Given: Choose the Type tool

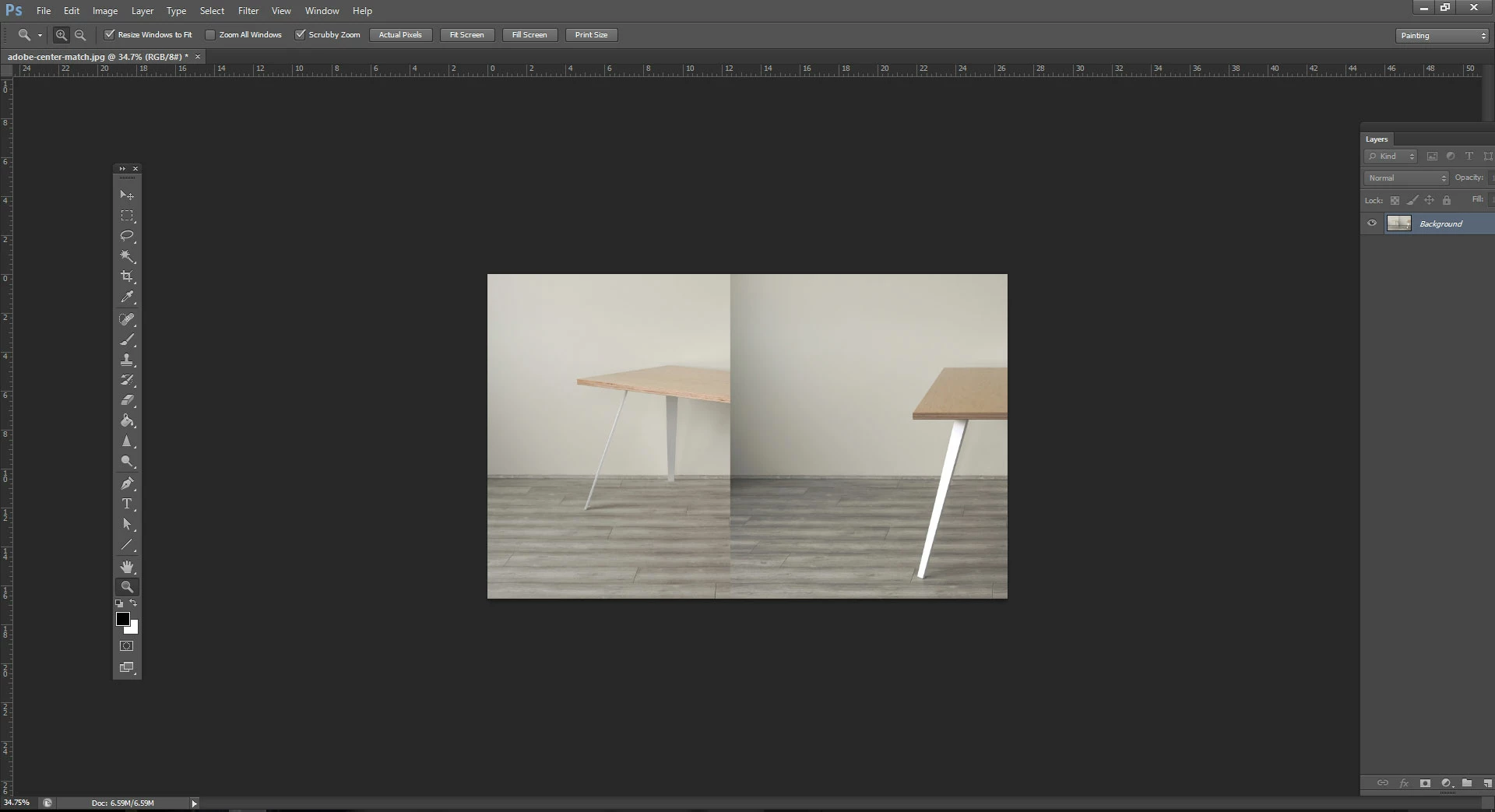Looking at the screenshot, I should 127,504.
